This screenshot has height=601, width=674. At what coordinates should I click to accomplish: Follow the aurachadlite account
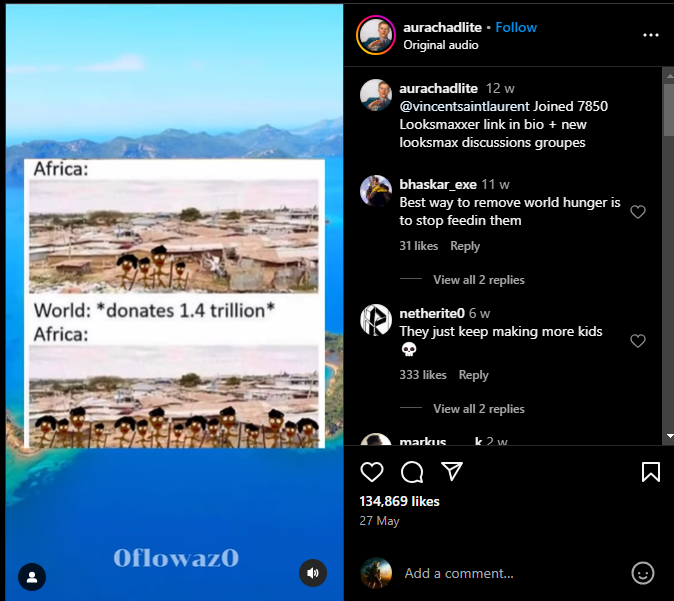516,27
